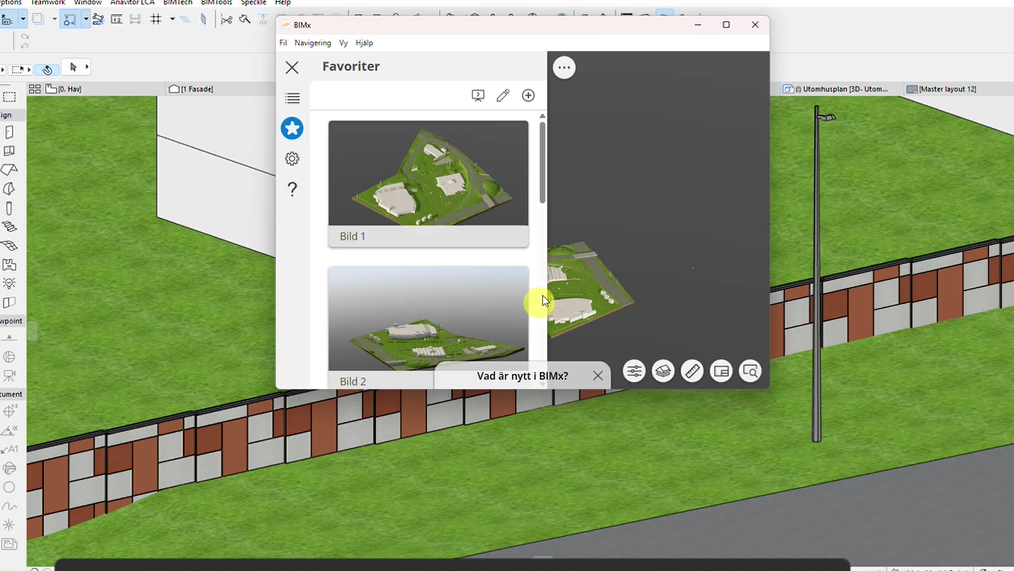Screen dimensions: 1014x571
Task: Select the Bild 1 favorite thumbnail
Action: [428, 174]
